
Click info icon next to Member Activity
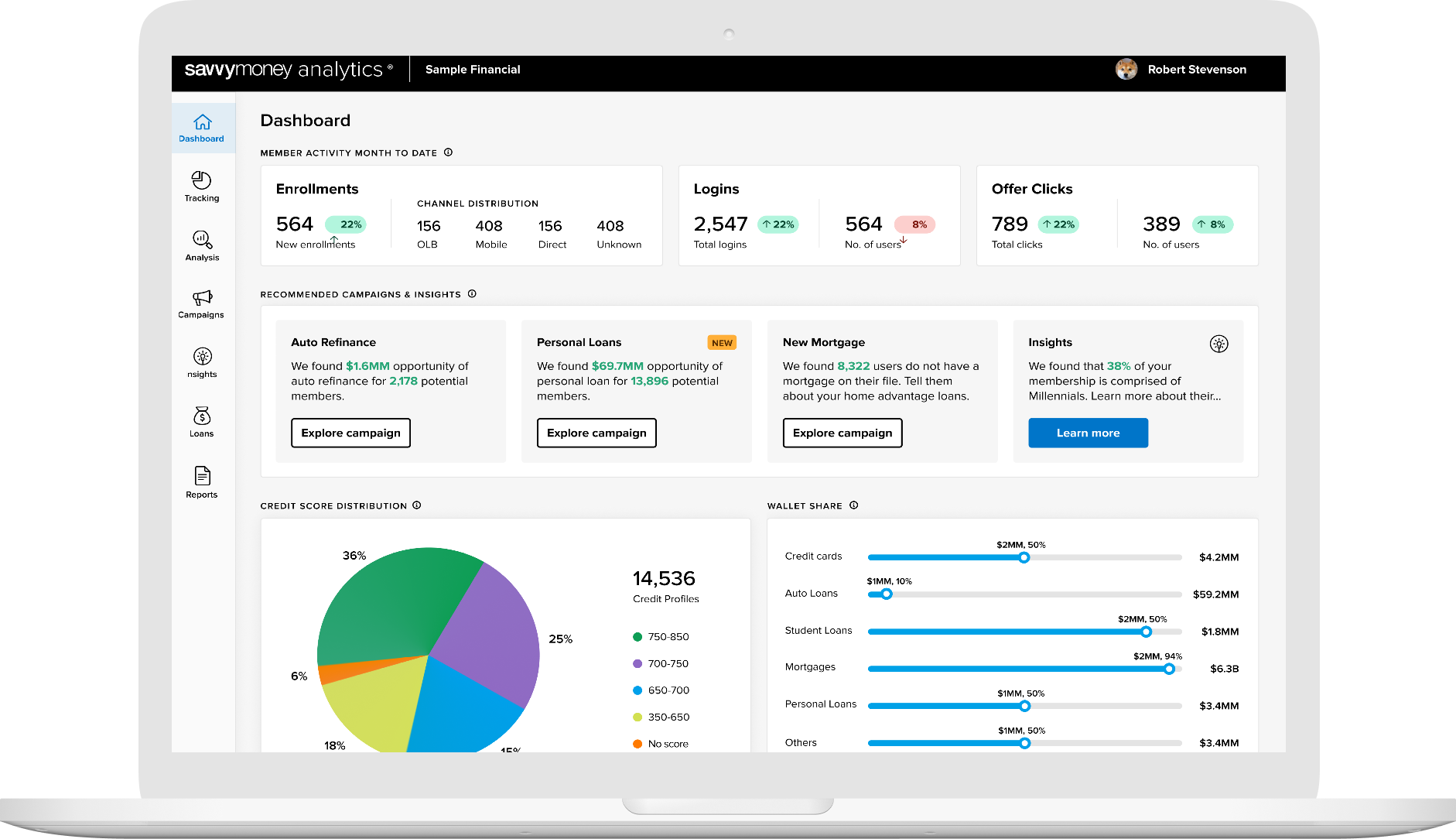tap(448, 152)
